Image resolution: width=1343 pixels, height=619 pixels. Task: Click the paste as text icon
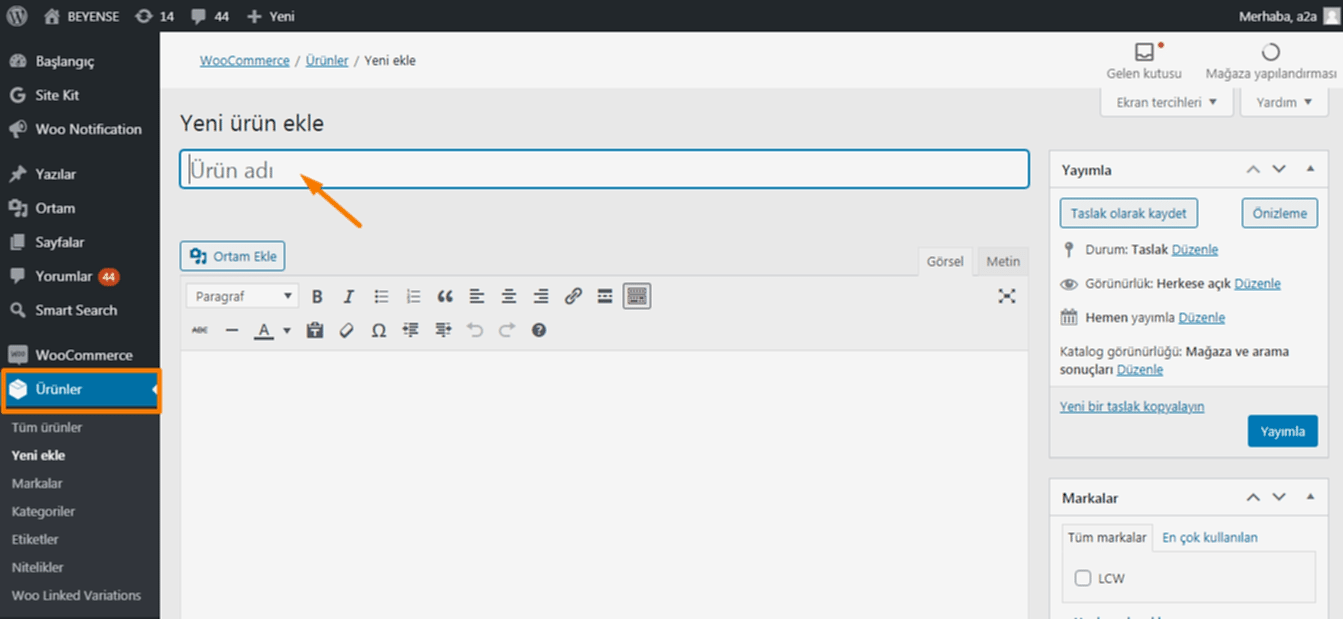[315, 330]
